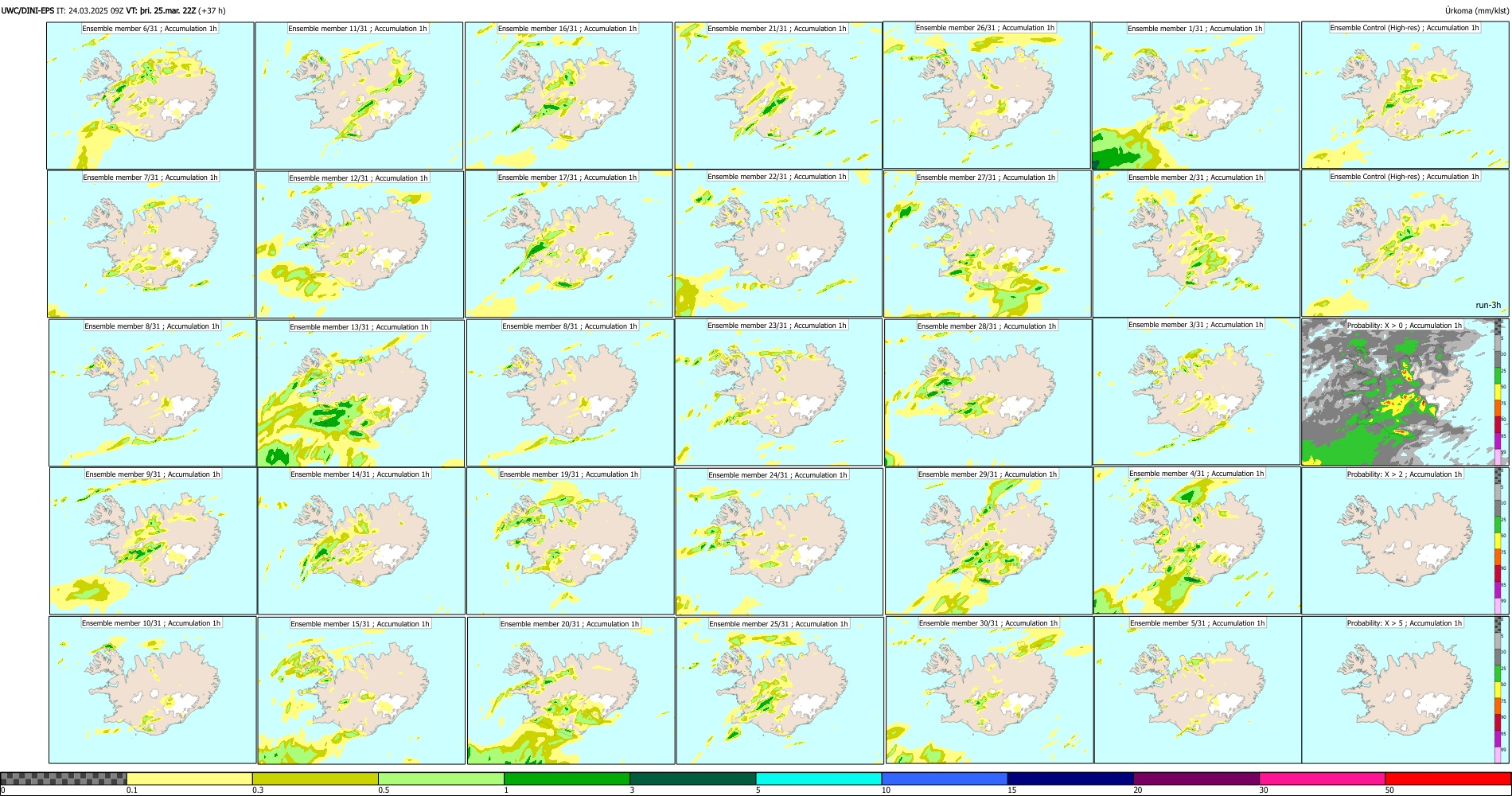Select the 'Ensemble member 2/31 ; Accumulation 1h' title

(x=1195, y=178)
